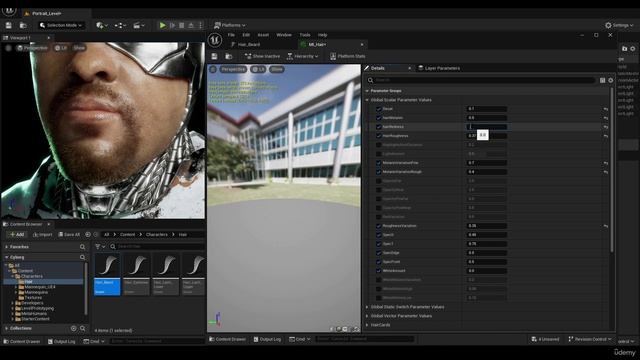Click the Save icon in the material instance toolbar
Image resolution: width=640 pixels, height=360 pixels.
(x=214, y=56)
